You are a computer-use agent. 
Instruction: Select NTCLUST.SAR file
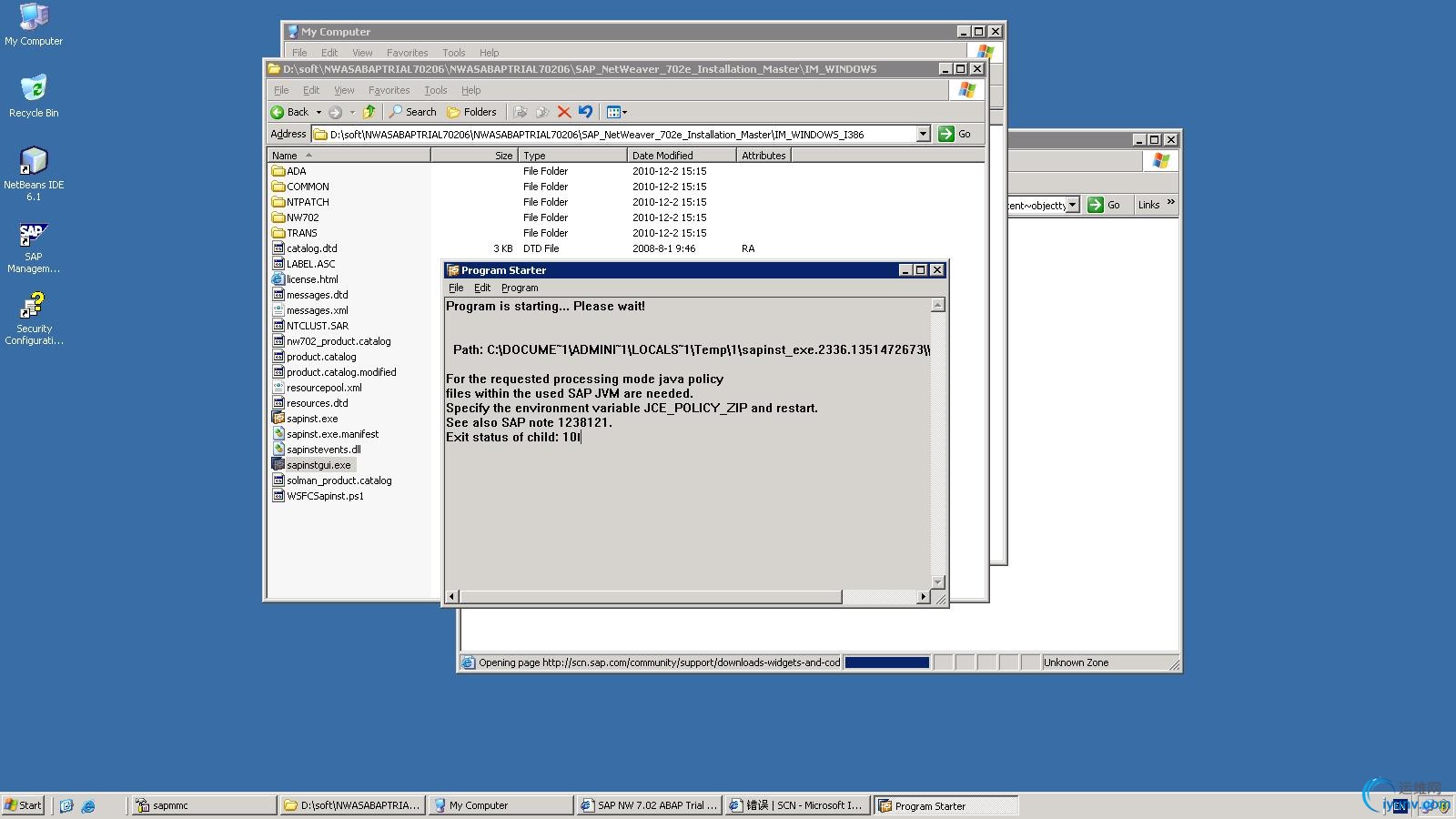tap(309, 326)
